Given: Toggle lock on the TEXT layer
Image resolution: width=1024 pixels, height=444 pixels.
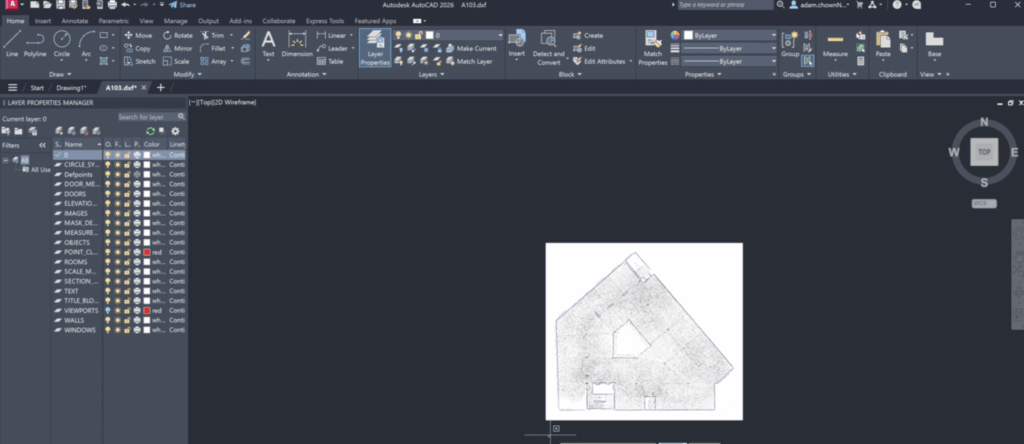Looking at the screenshot, I should tap(127, 291).
